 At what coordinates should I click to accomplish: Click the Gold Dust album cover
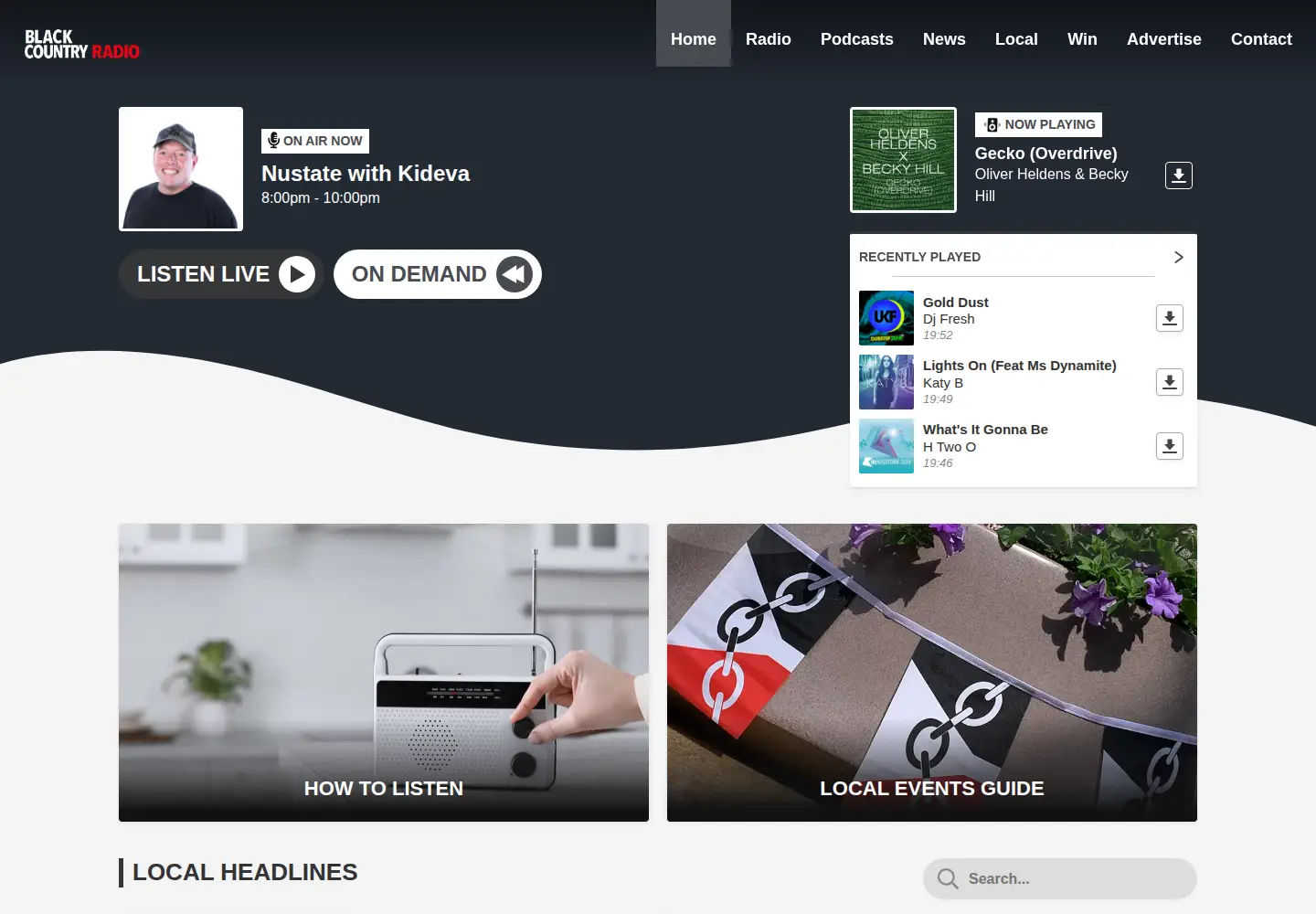(886, 318)
